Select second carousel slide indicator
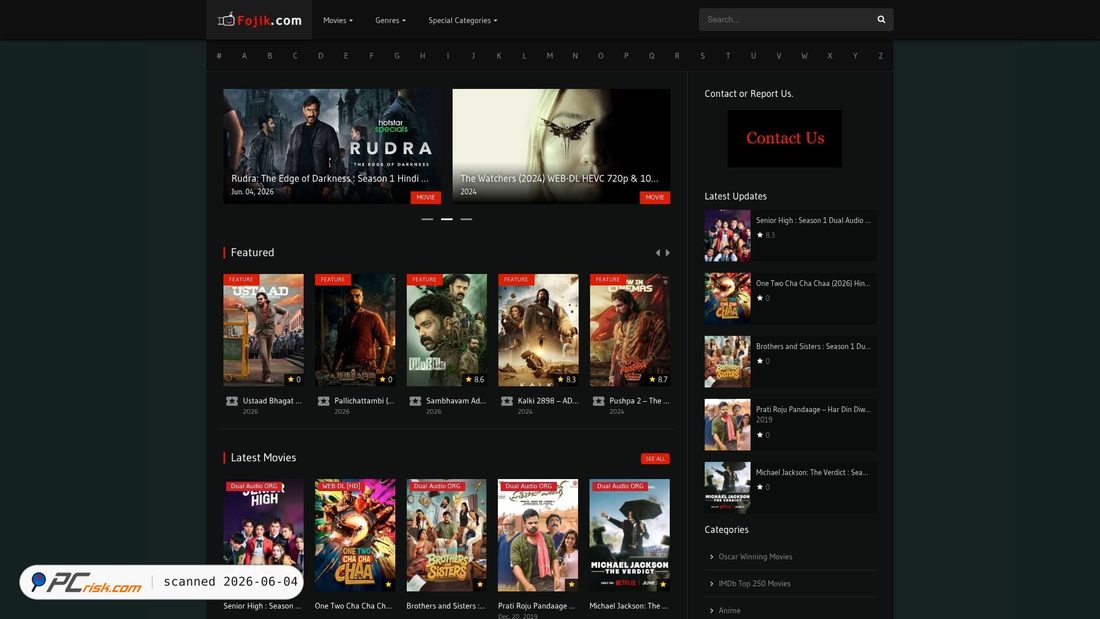1100x619 pixels. tap(447, 219)
